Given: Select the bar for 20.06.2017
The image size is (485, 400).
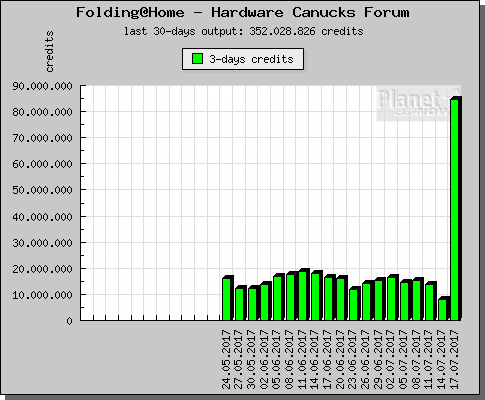Looking at the screenshot, I should (342, 298).
